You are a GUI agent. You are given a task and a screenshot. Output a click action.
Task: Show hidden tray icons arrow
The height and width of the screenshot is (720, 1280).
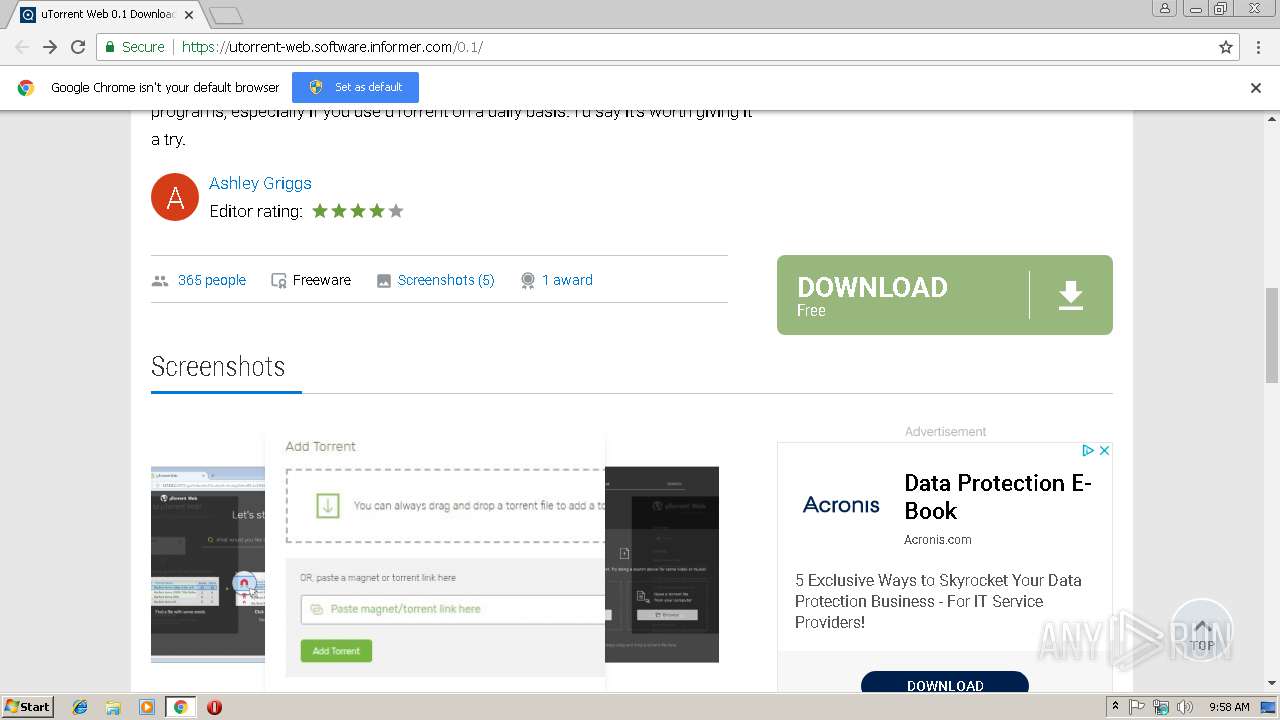(x=1115, y=707)
